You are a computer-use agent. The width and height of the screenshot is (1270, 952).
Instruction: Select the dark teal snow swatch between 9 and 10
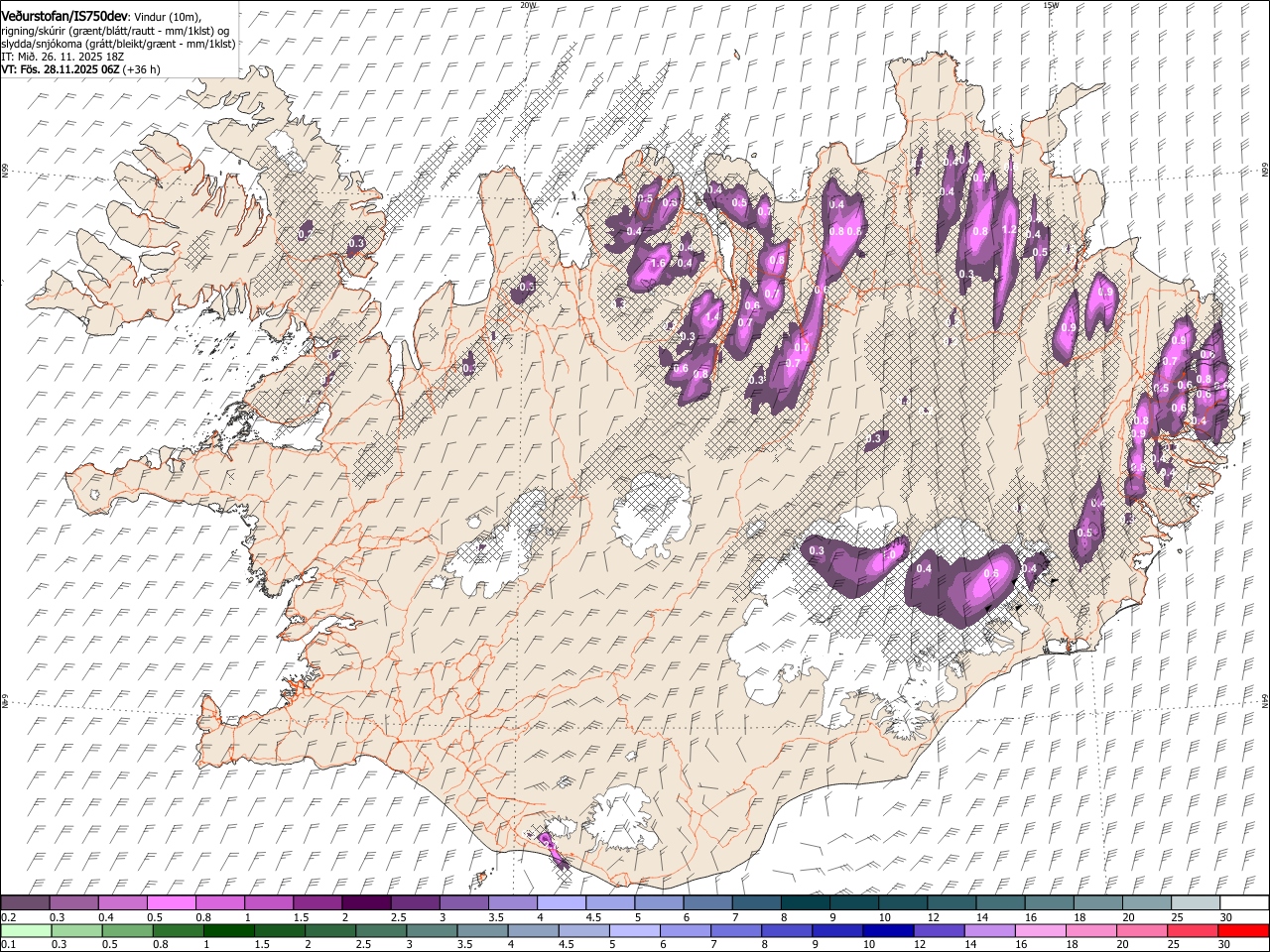853,902
